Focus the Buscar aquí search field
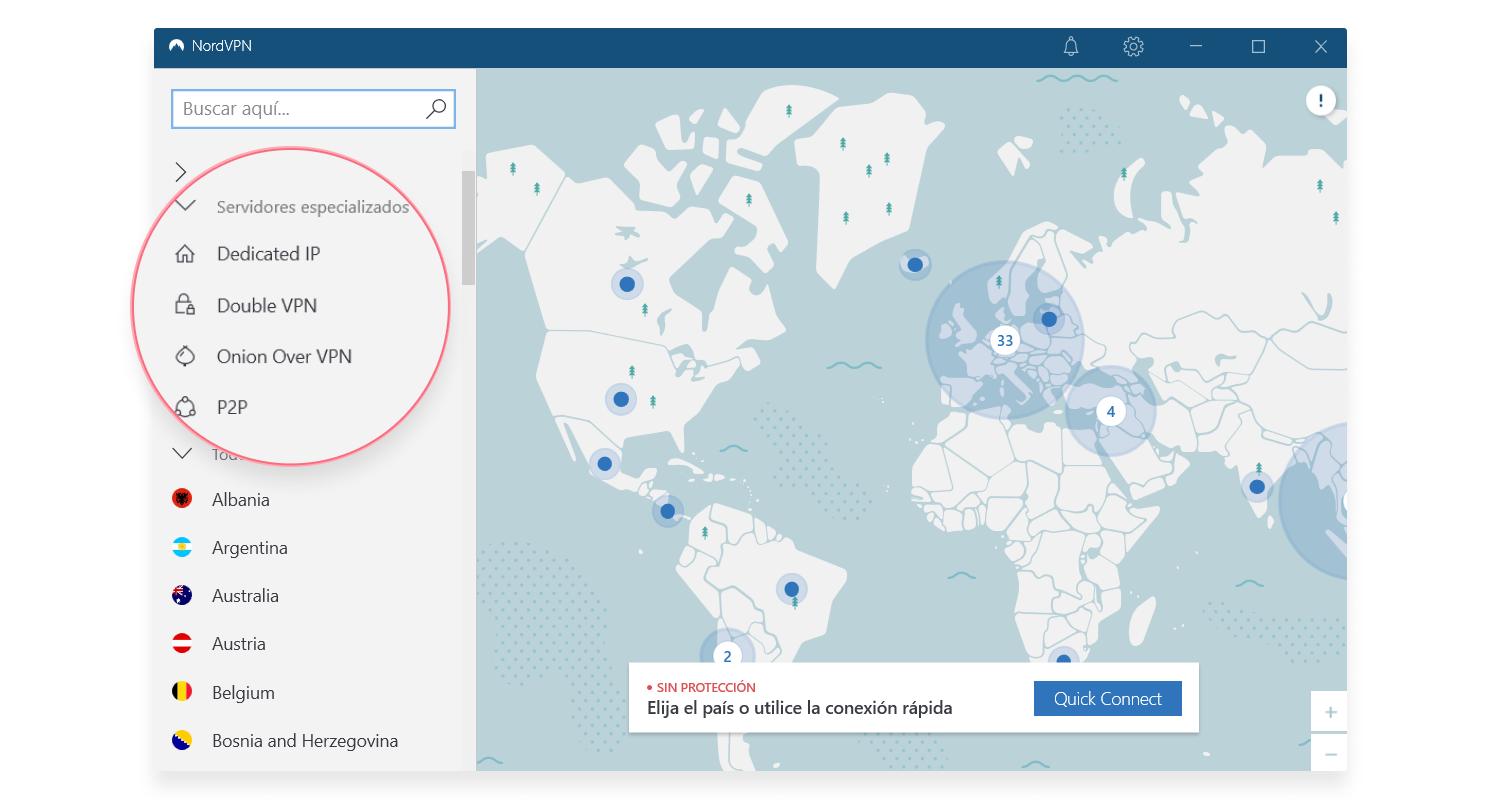1500x800 pixels. click(x=313, y=109)
